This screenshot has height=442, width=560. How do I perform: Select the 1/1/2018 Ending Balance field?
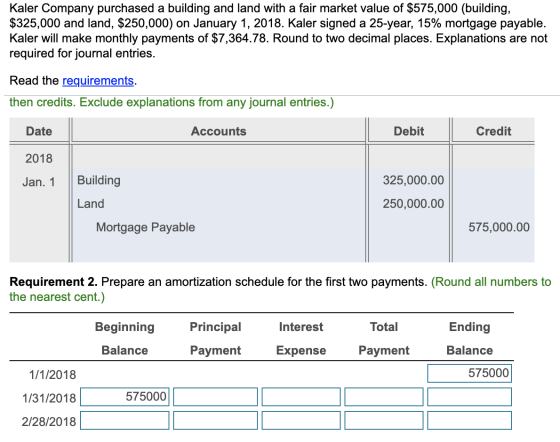click(469, 373)
